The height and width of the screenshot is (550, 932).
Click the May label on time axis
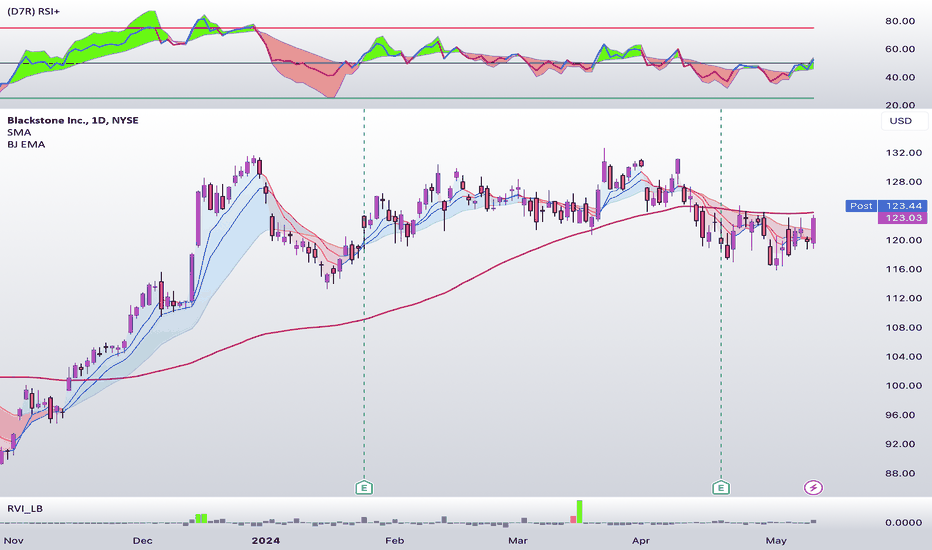point(776,540)
